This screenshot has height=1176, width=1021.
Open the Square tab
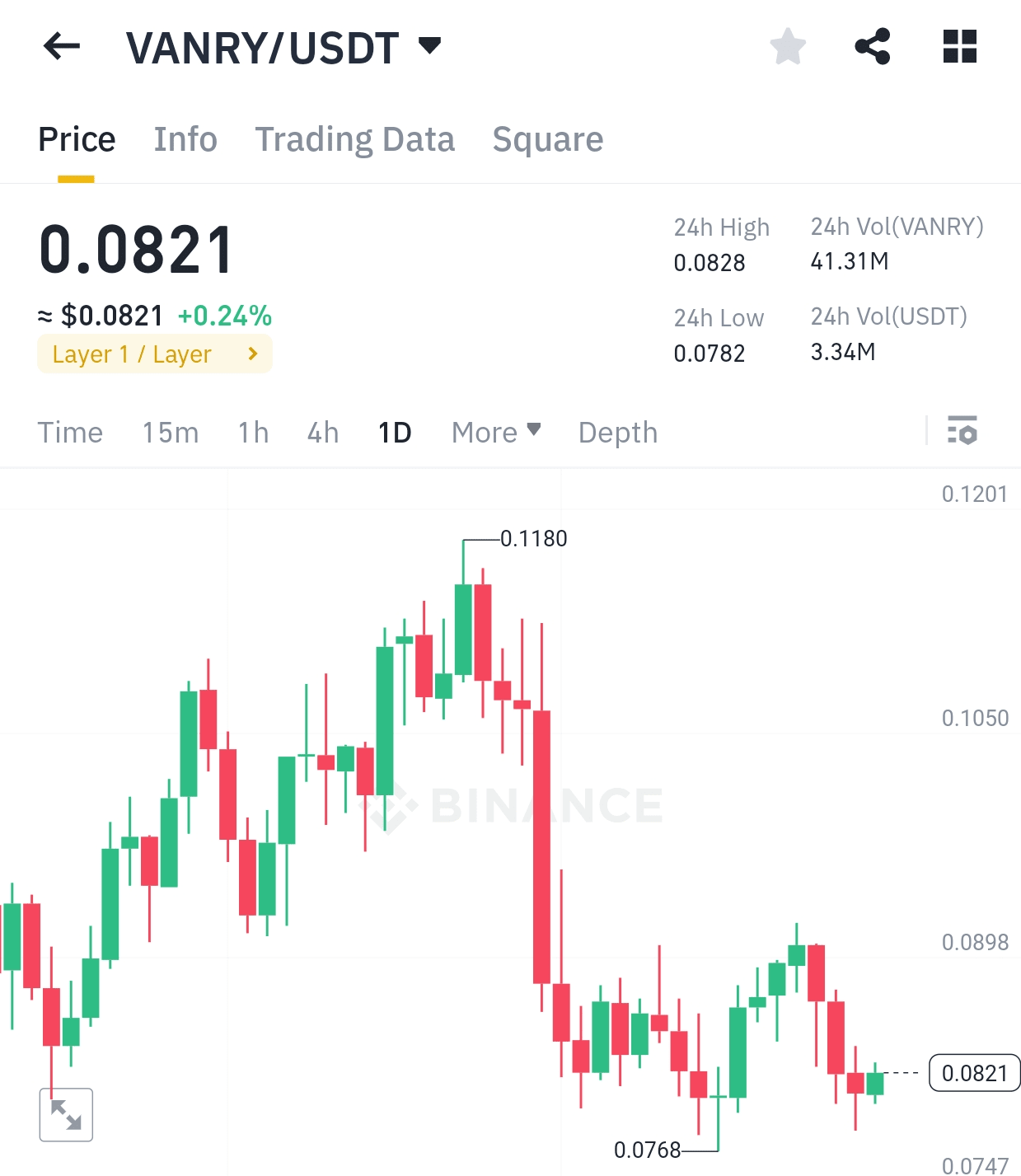(x=547, y=139)
